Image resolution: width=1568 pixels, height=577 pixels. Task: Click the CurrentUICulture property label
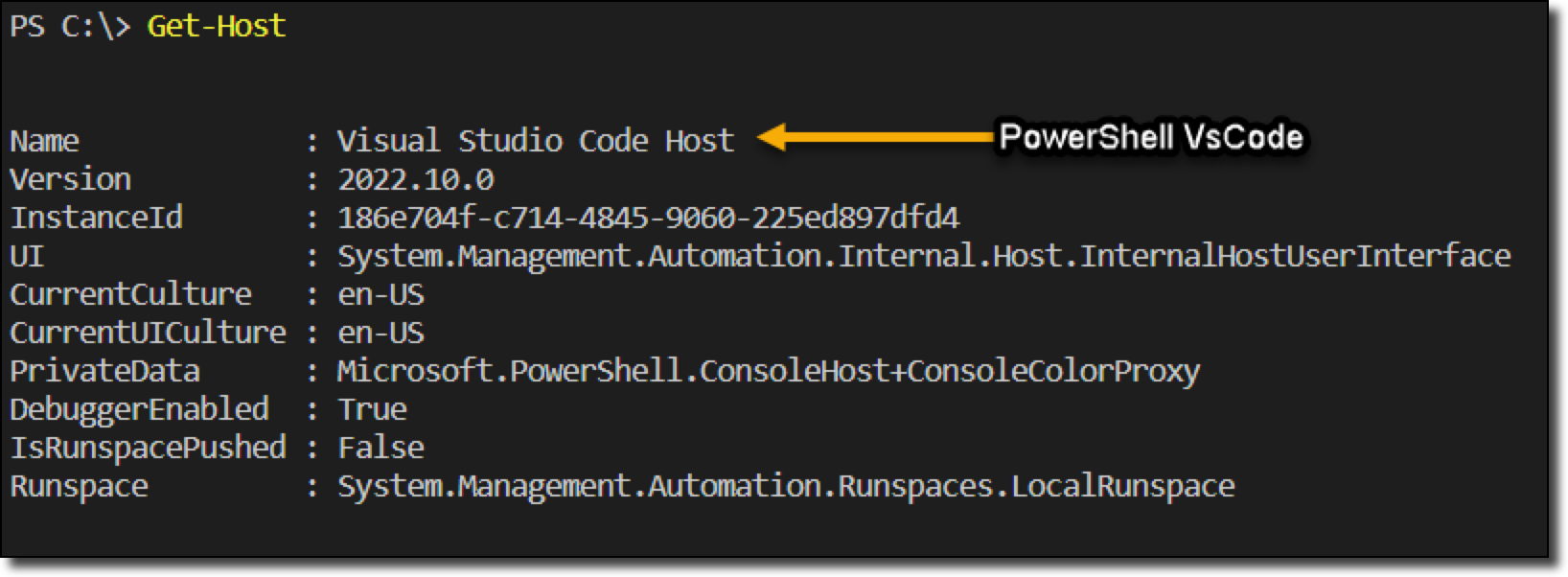pos(148,333)
